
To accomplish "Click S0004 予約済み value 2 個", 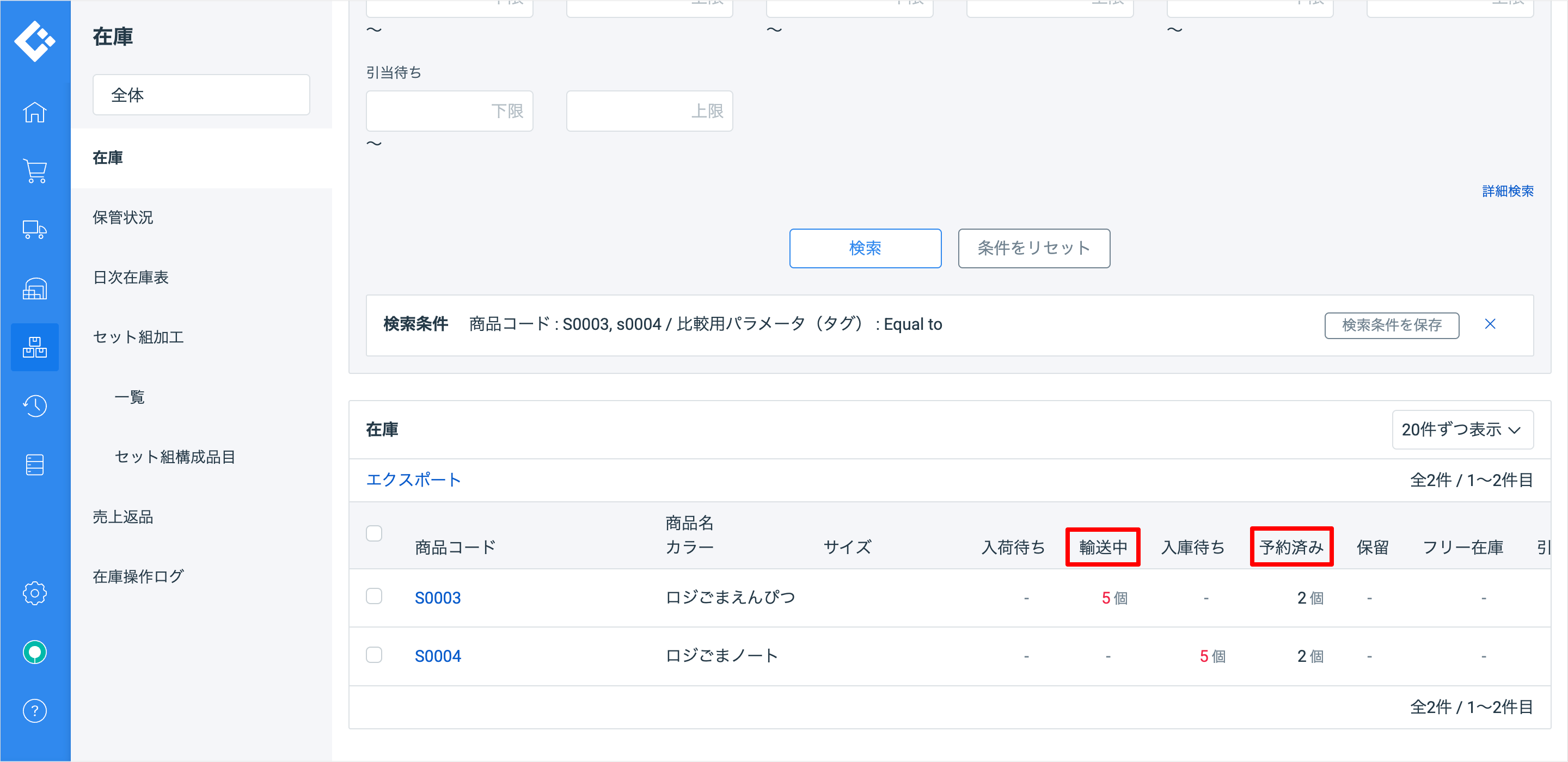I will tap(1310, 657).
